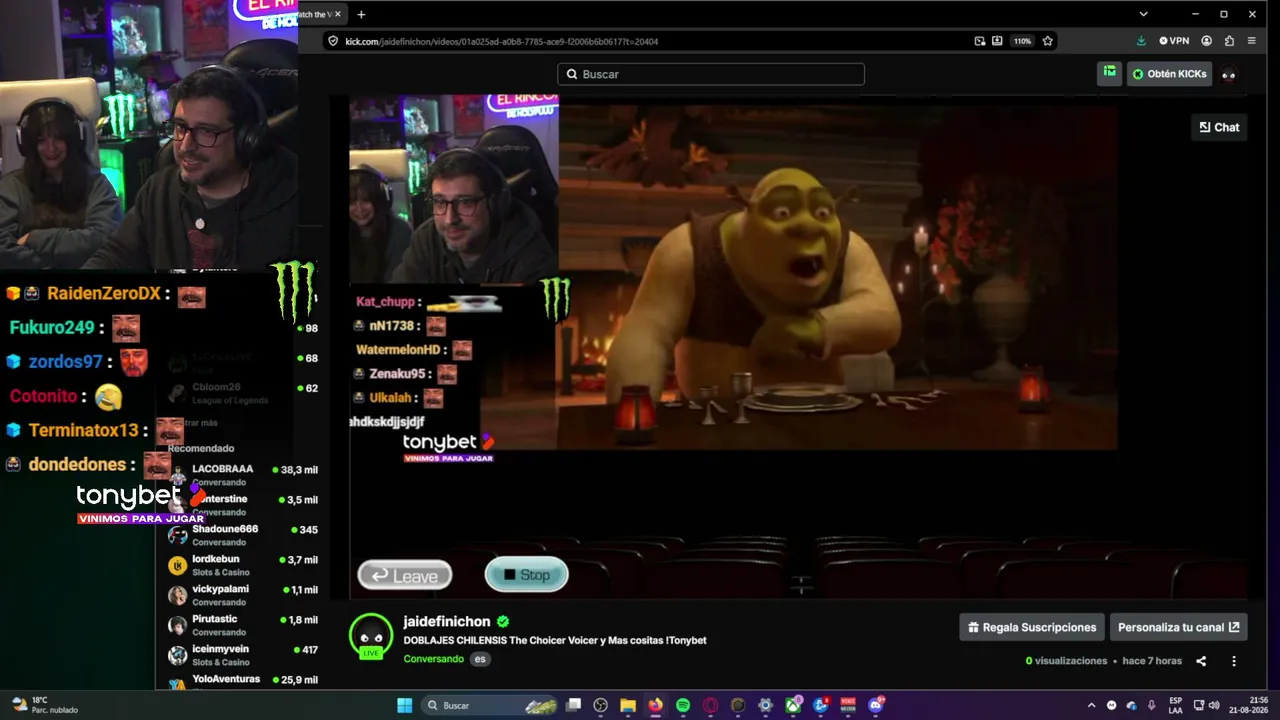Click the site security shield icon
The width and height of the screenshot is (1280, 720).
[x=333, y=41]
